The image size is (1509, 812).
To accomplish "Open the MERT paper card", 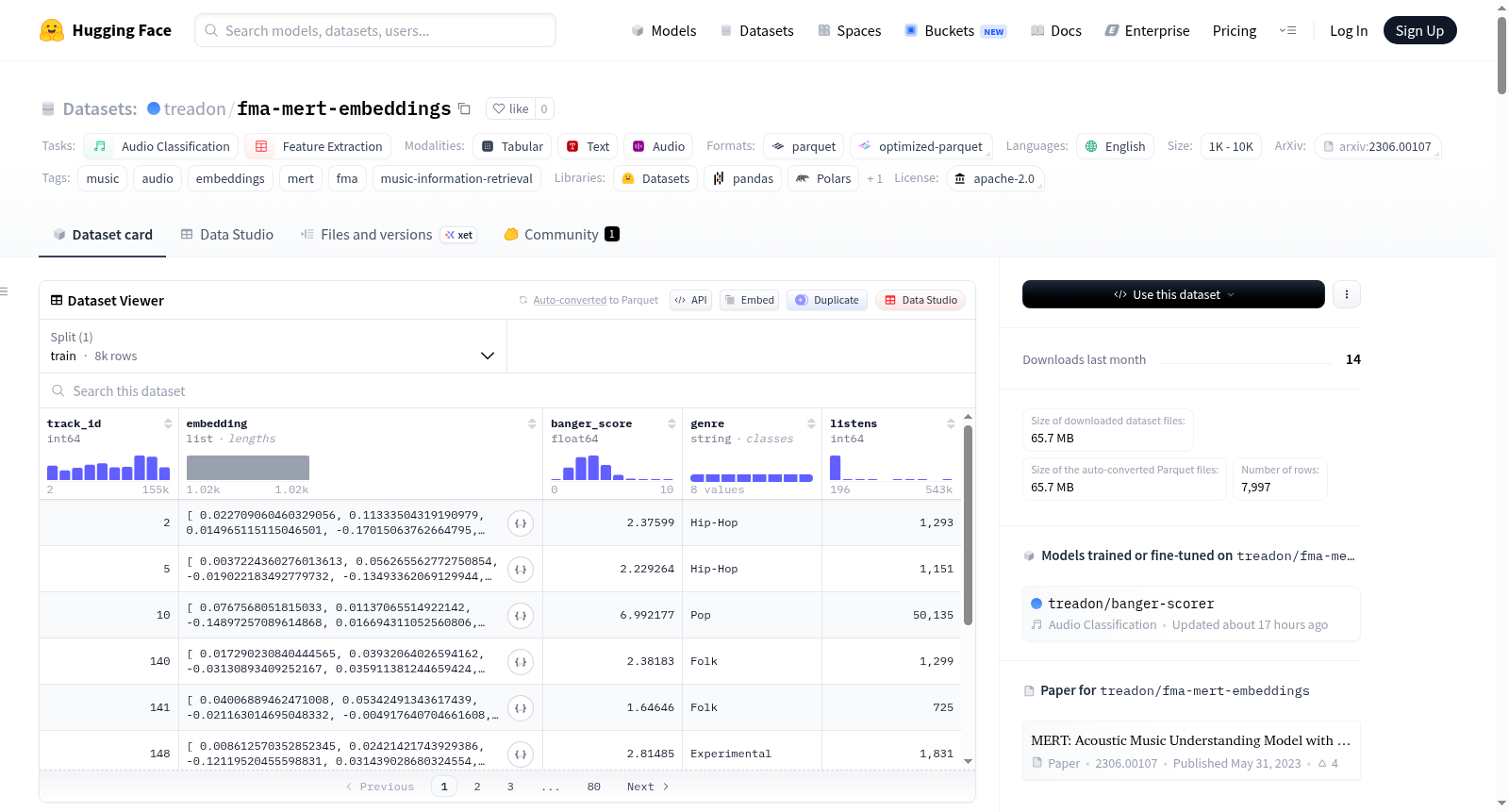I will [1191, 751].
